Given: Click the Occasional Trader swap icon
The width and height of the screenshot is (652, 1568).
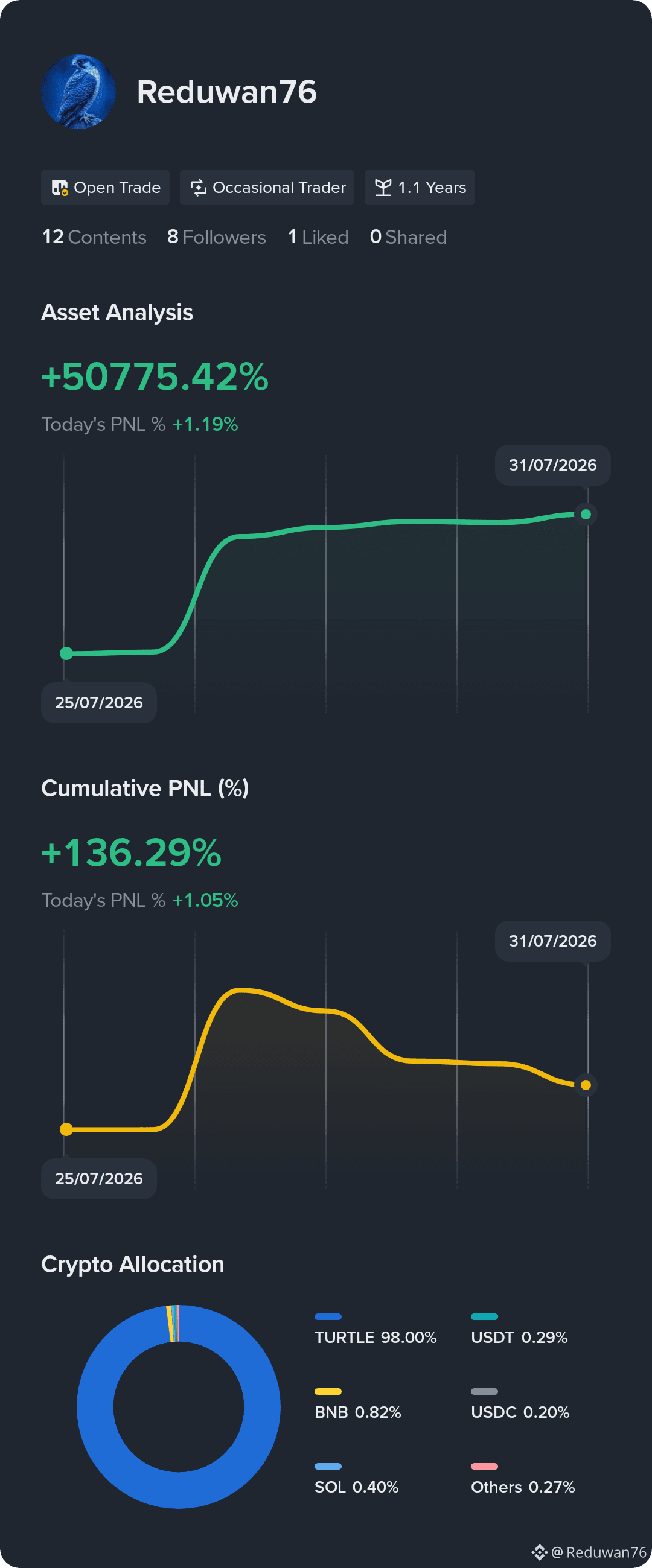Looking at the screenshot, I should (199, 188).
